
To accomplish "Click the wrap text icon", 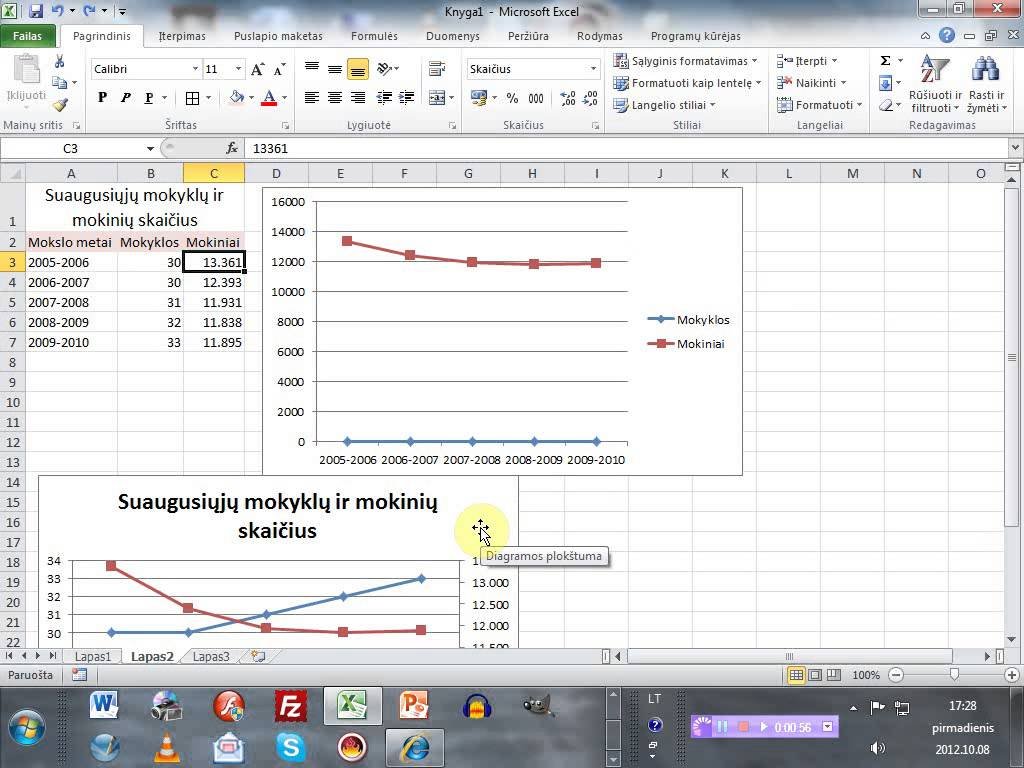I will pos(437,69).
